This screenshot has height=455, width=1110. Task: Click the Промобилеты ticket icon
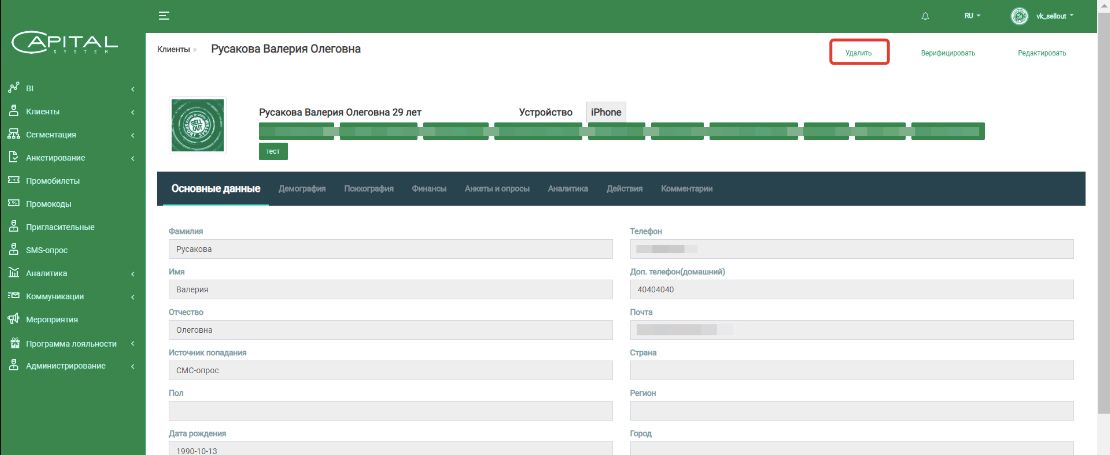coord(14,181)
